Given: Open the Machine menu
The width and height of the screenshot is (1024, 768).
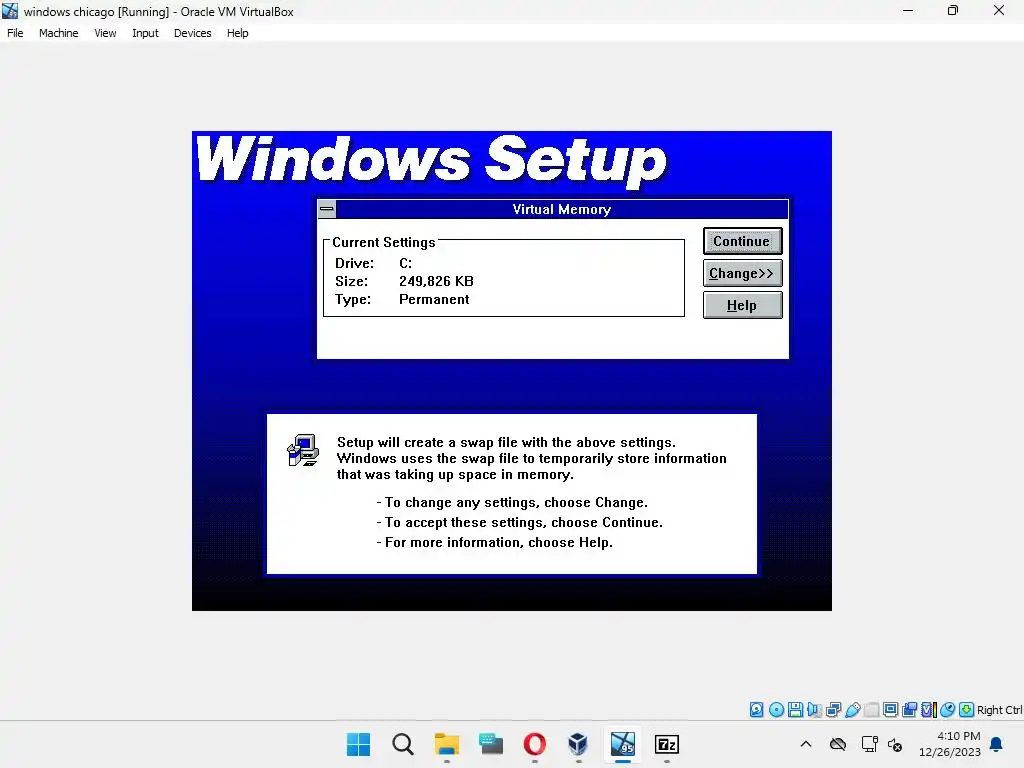Looking at the screenshot, I should point(58,33).
